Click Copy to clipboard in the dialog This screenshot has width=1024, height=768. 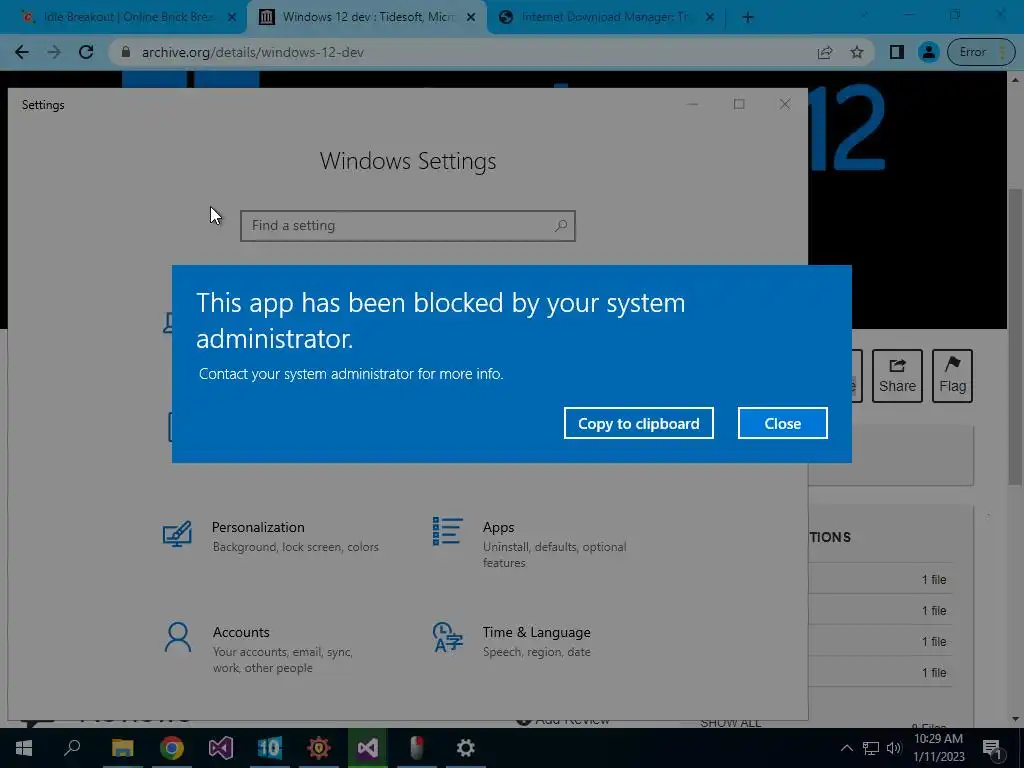639,423
